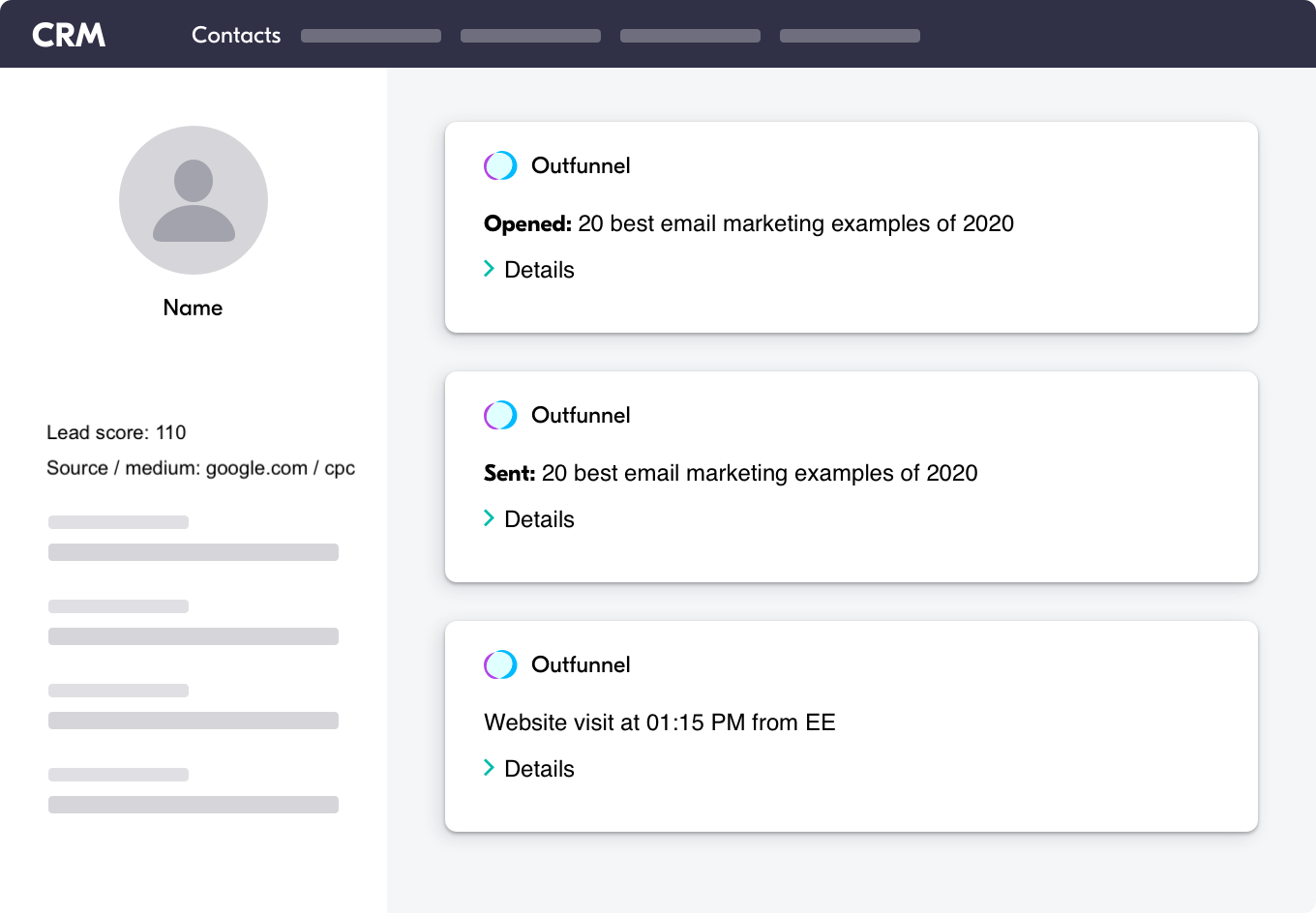
Task: Expand Details chevron in the Sent email card
Action: click(x=489, y=518)
